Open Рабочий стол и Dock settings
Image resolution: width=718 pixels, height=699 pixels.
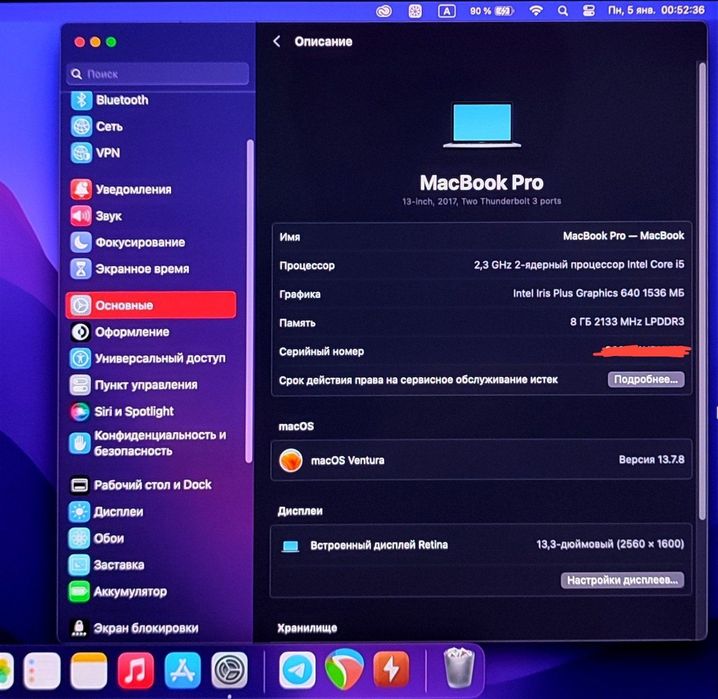pyautogui.click(x=141, y=485)
